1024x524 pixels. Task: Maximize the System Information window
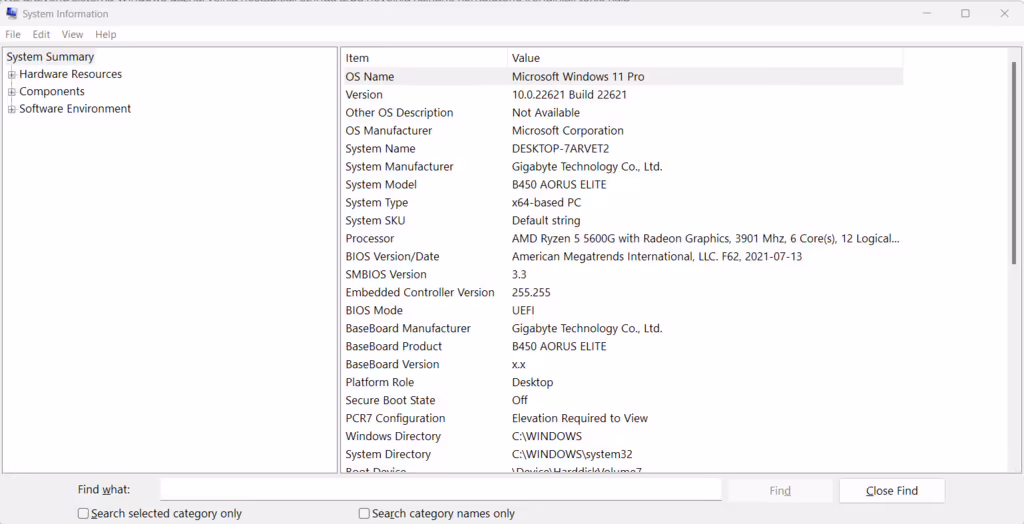point(965,14)
